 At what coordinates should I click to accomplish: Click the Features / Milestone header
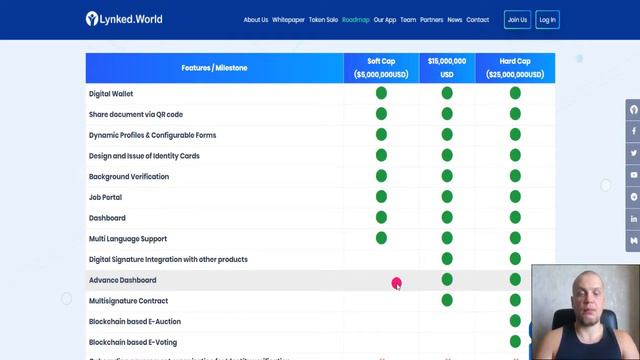pyautogui.click(x=214, y=68)
